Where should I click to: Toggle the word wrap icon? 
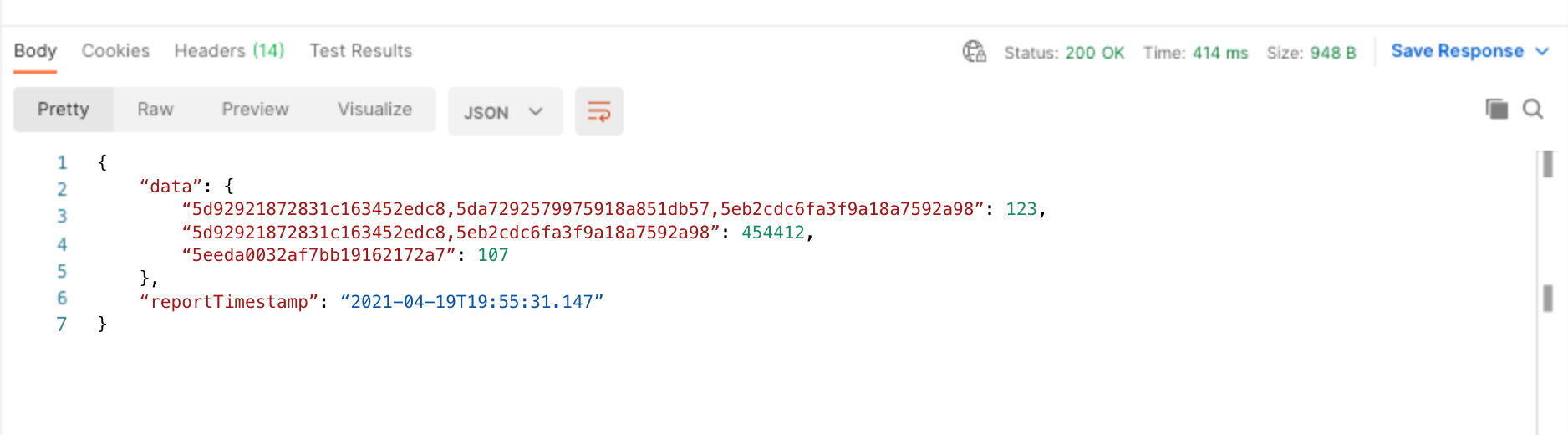click(598, 111)
